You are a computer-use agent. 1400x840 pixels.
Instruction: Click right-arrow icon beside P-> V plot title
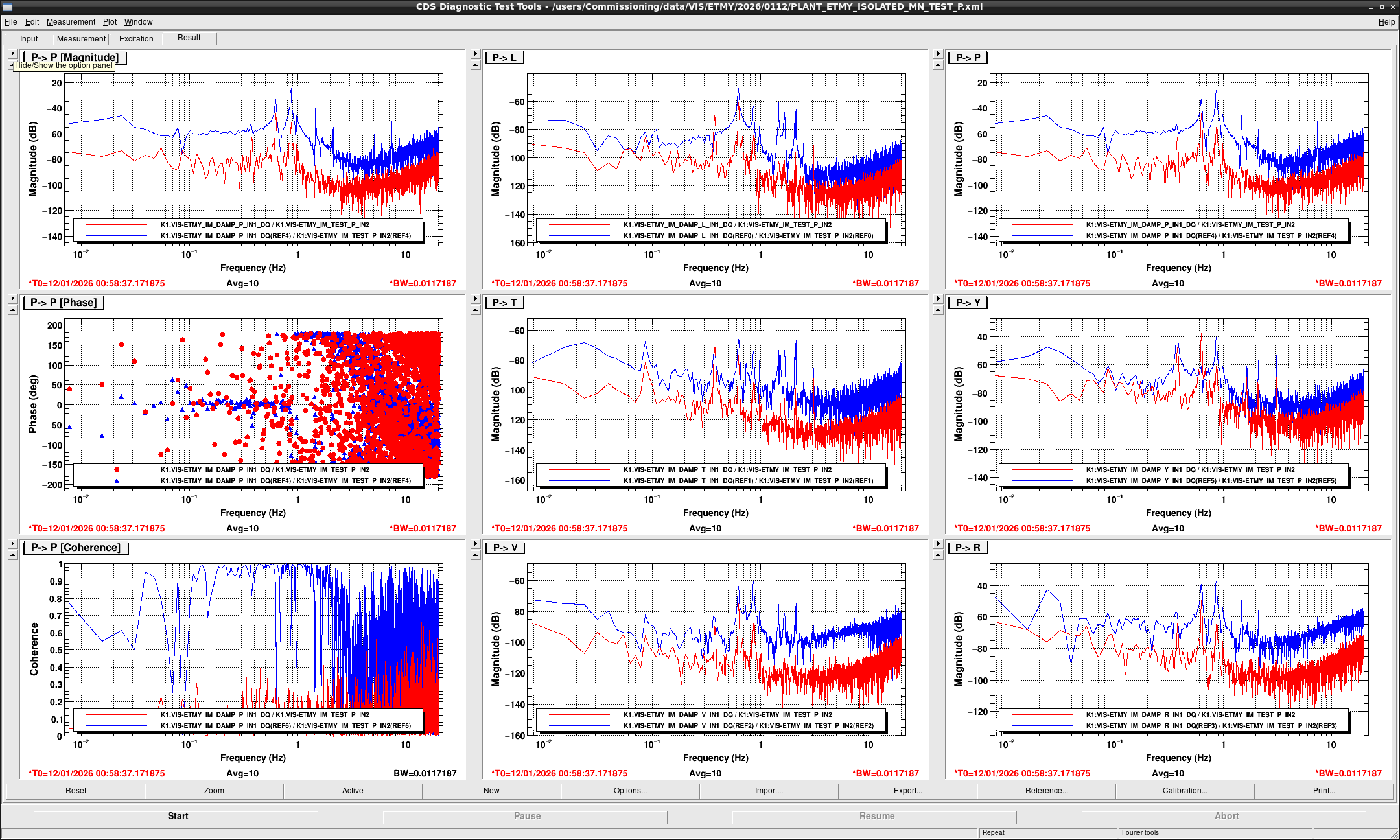click(475, 544)
